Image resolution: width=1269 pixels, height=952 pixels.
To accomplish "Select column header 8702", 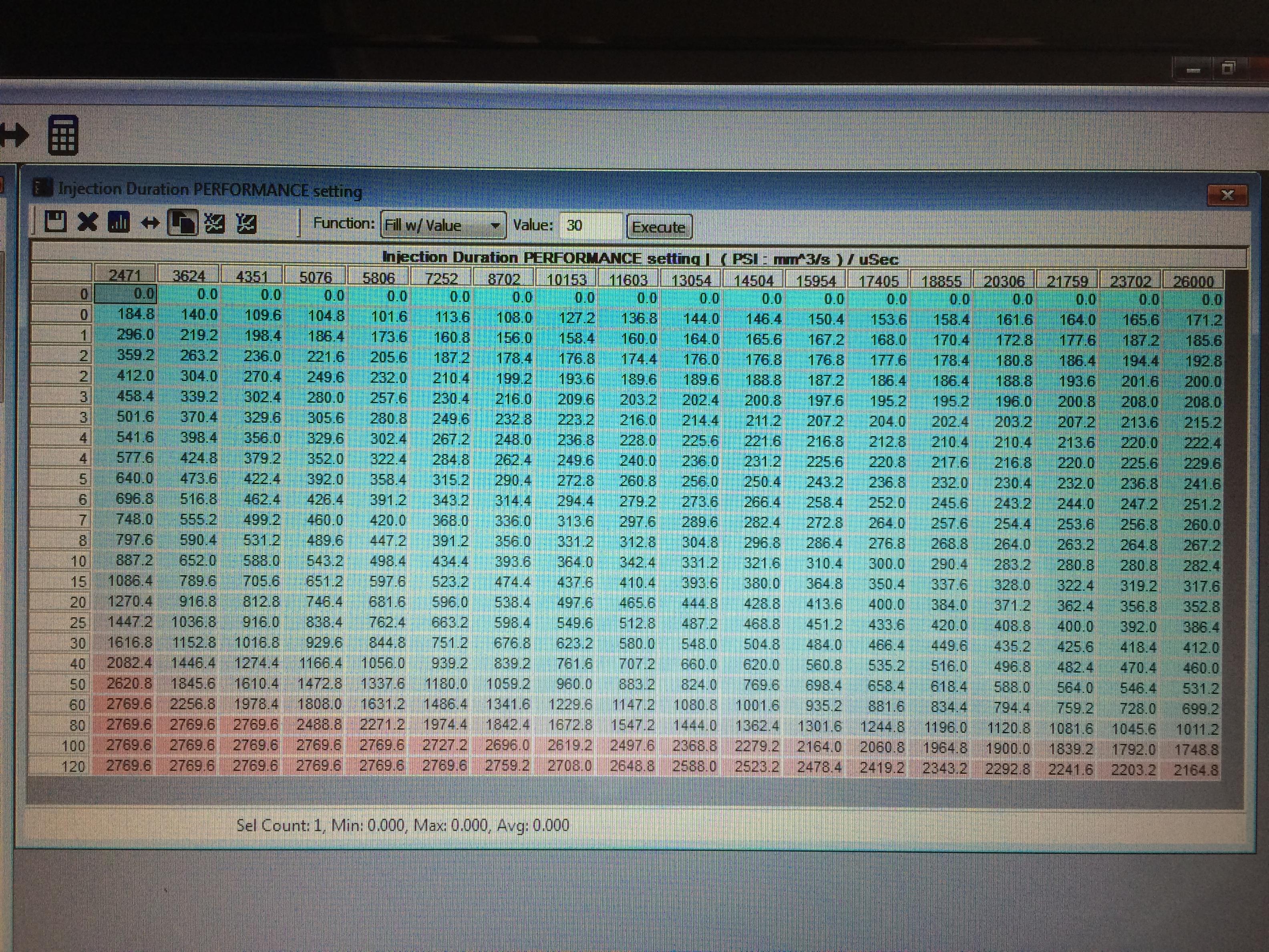I will point(504,279).
